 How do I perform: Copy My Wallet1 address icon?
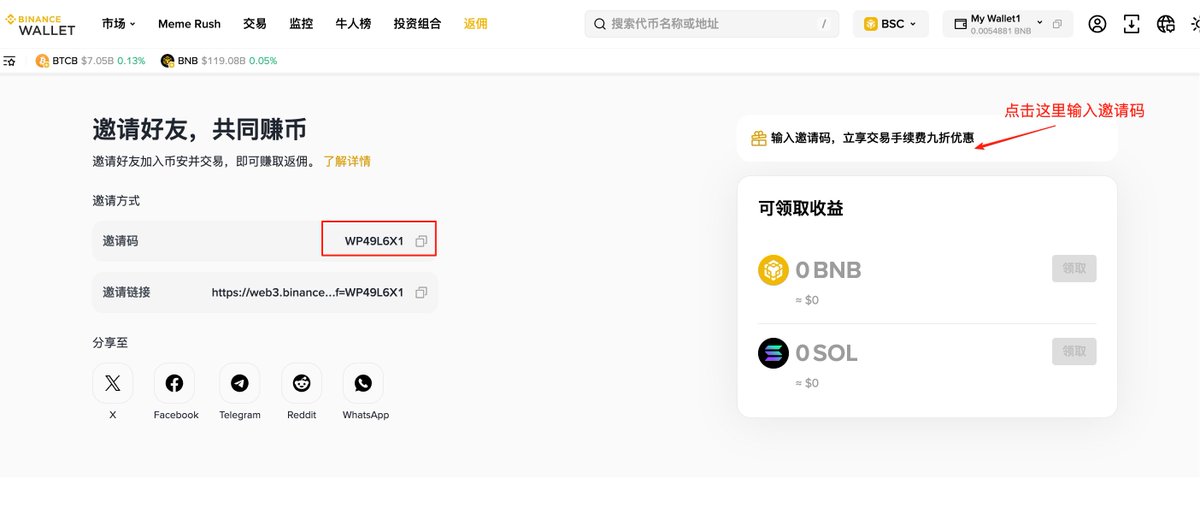1057,23
